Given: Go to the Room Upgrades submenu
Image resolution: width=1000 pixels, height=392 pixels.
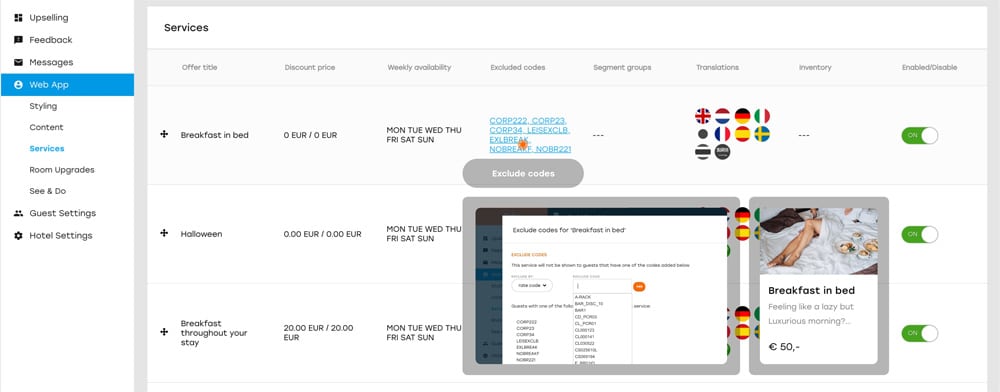Looking at the screenshot, I should click(x=62, y=170).
